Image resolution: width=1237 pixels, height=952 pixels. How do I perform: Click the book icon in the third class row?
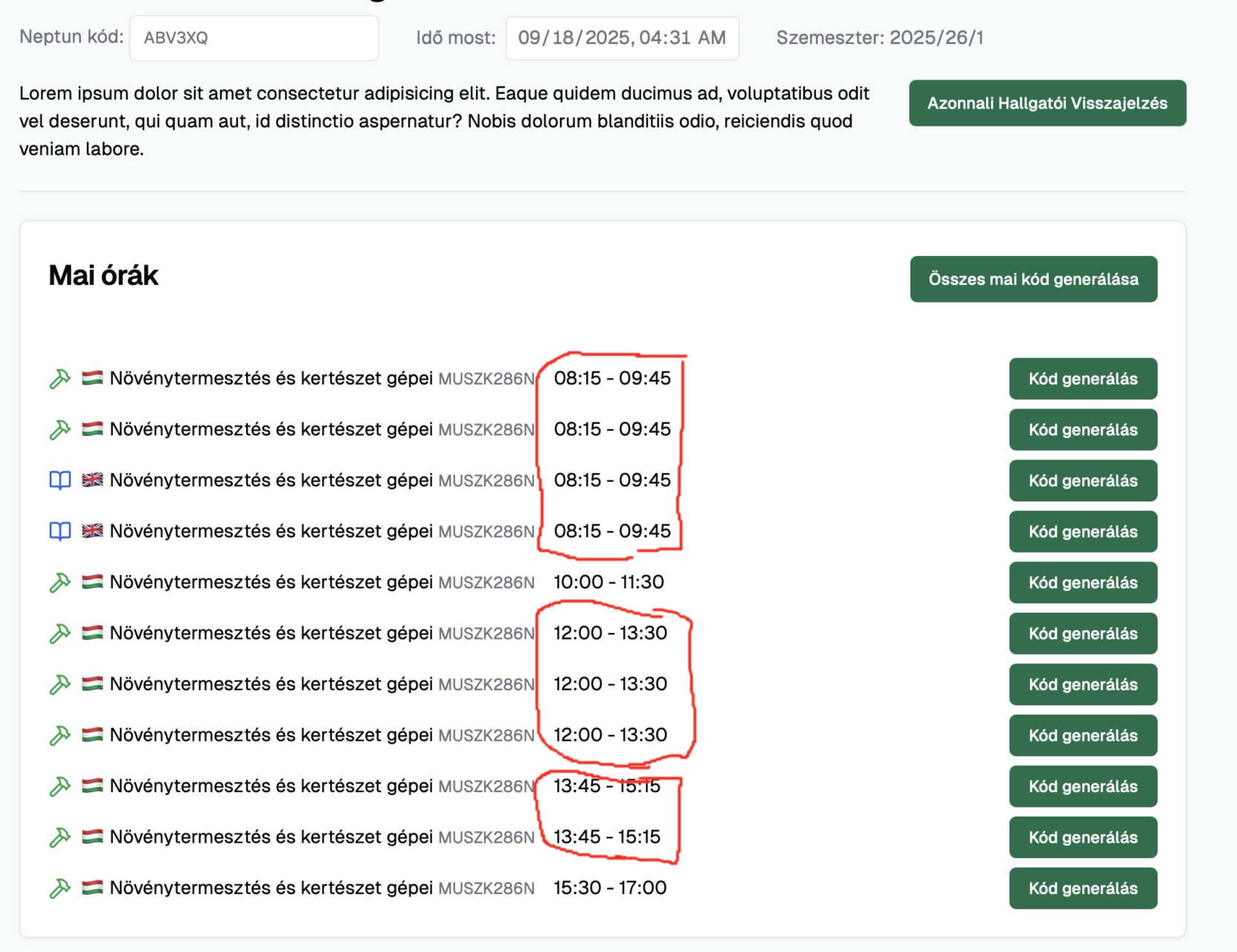(60, 480)
